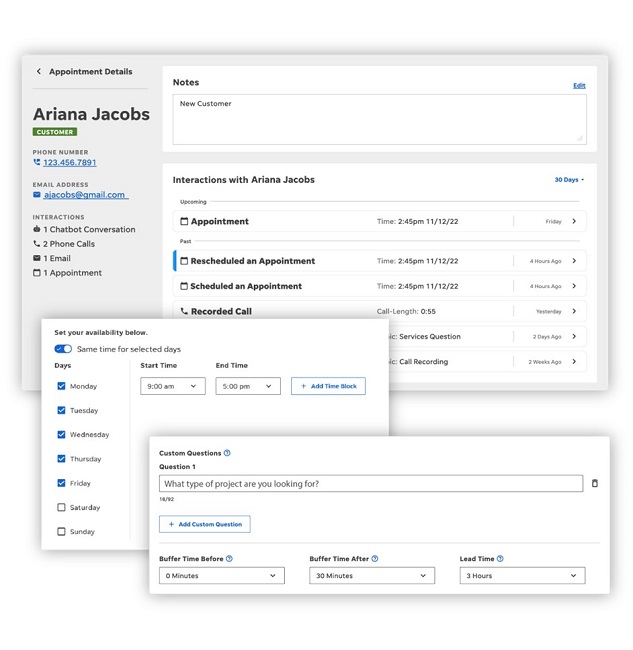The width and height of the screenshot is (633, 650).
Task: Click the calendar icon of Scheduled an Appointment
Action: tap(184, 286)
